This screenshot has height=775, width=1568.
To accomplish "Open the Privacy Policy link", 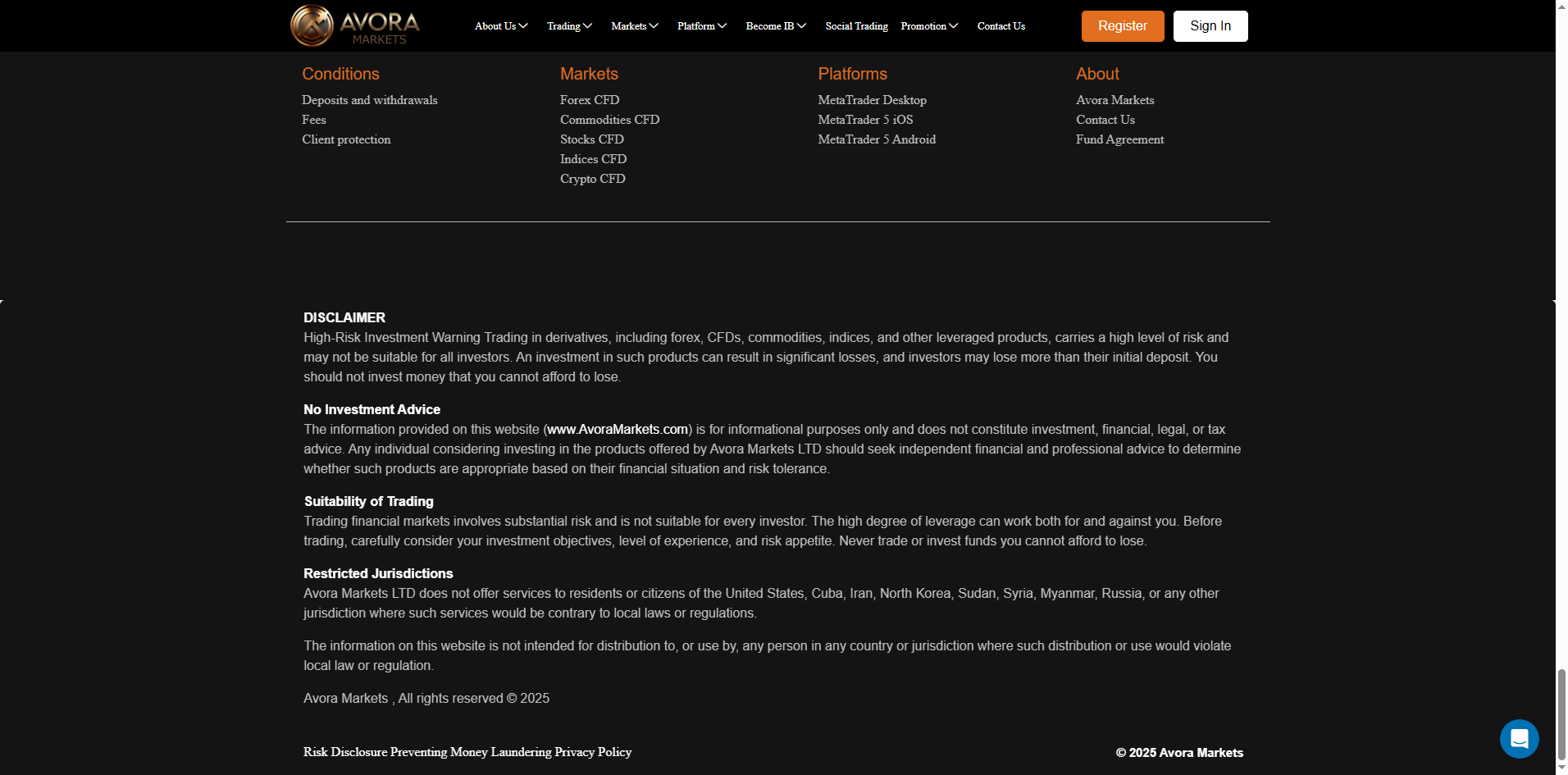I will [x=593, y=752].
